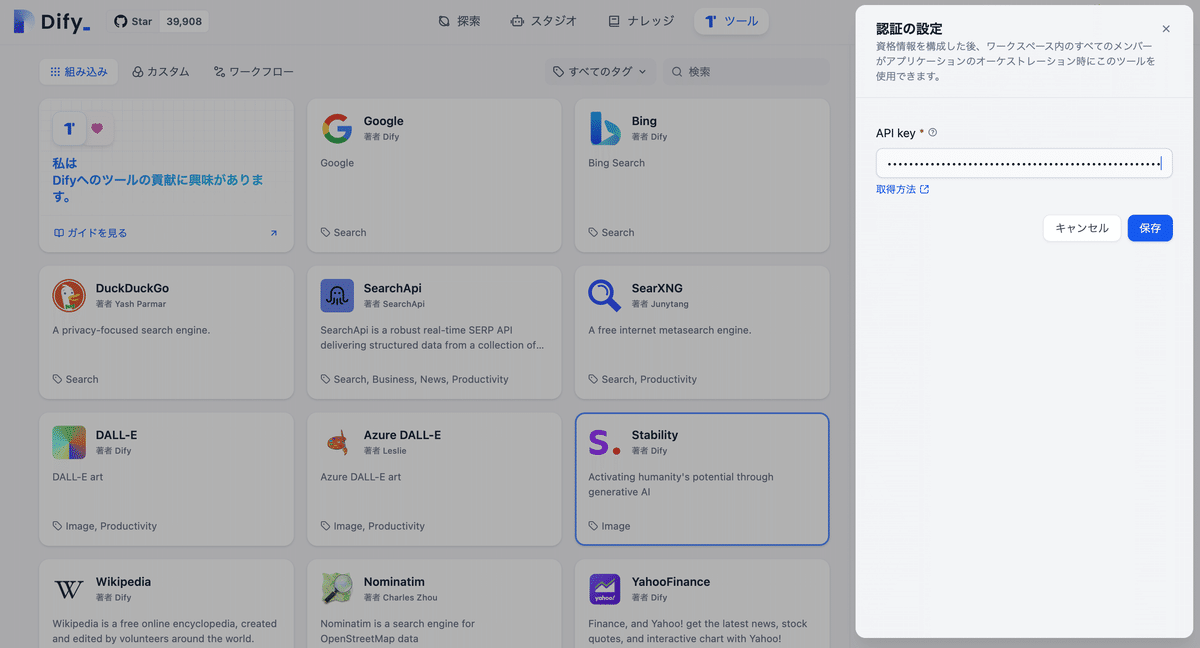The height and width of the screenshot is (648, 1200).
Task: Click tag icon on Google card
Action: tap(325, 232)
